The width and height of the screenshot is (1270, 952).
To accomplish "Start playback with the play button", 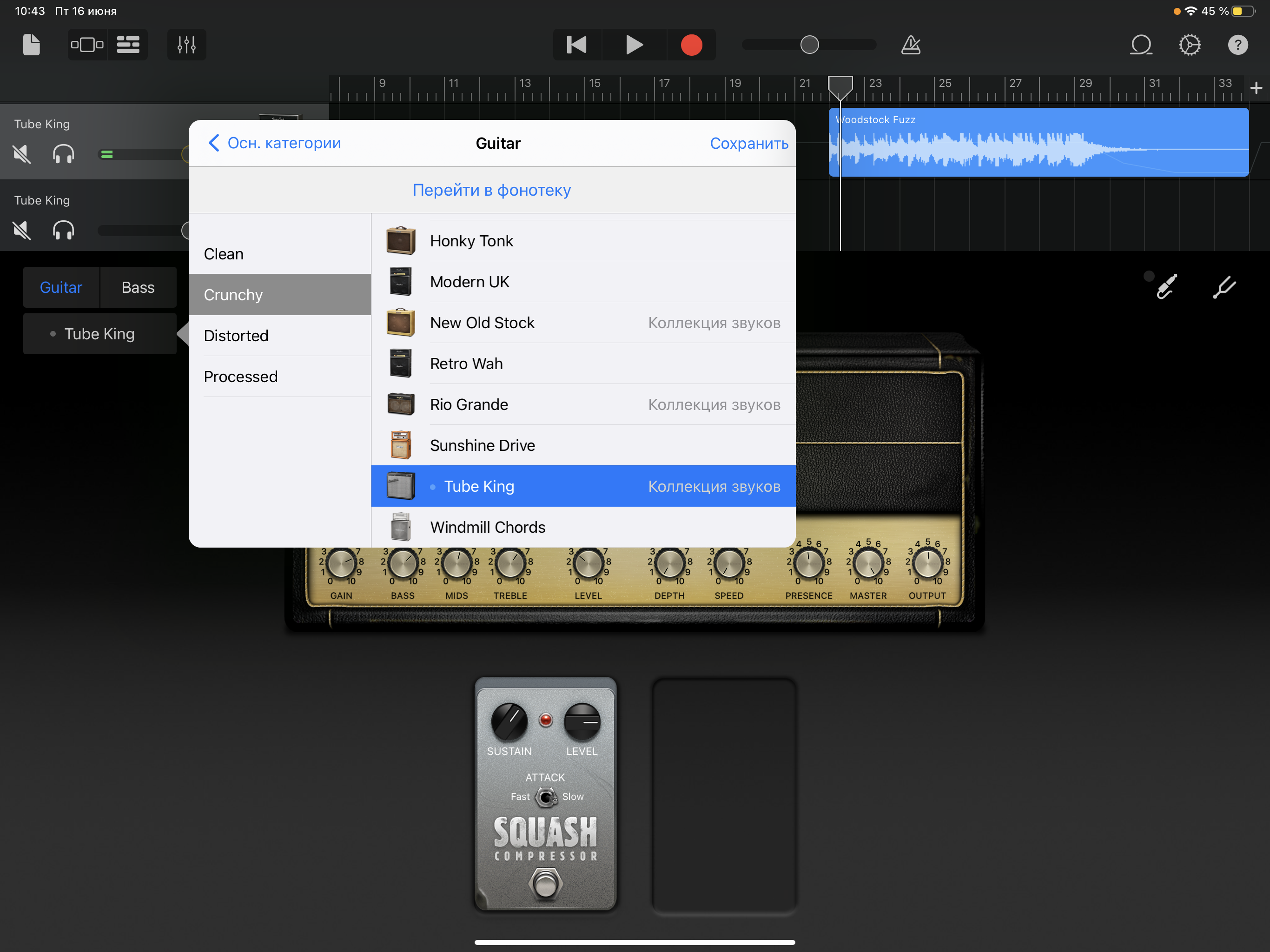I will 634,45.
